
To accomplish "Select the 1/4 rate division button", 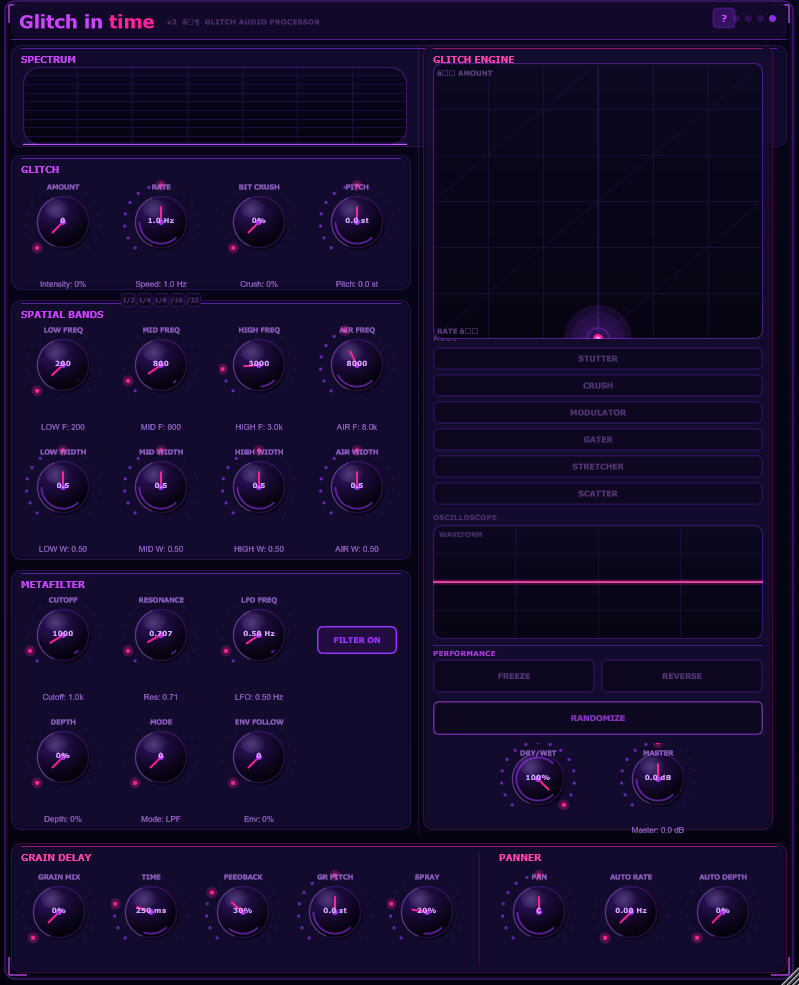I will tap(144, 300).
